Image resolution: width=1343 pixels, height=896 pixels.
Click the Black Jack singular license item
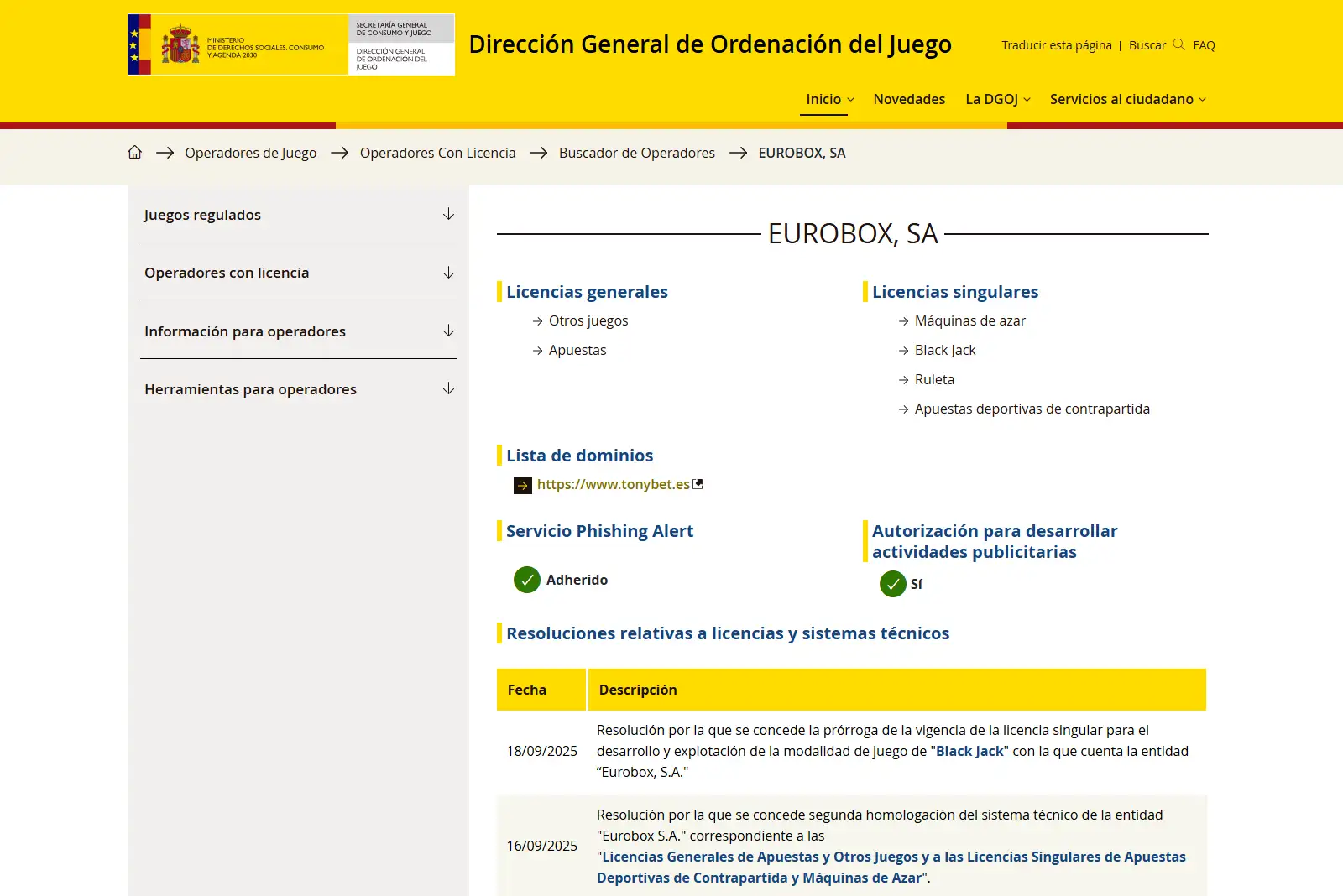click(x=945, y=350)
